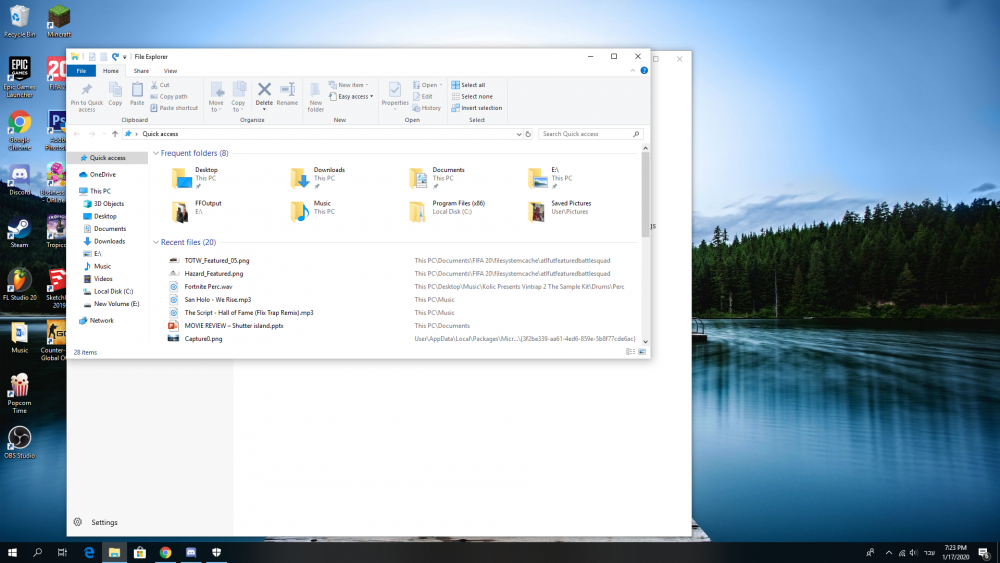The image size is (1000, 563).
Task: Select the FFOutput frequent folder
Action: click(x=198, y=210)
